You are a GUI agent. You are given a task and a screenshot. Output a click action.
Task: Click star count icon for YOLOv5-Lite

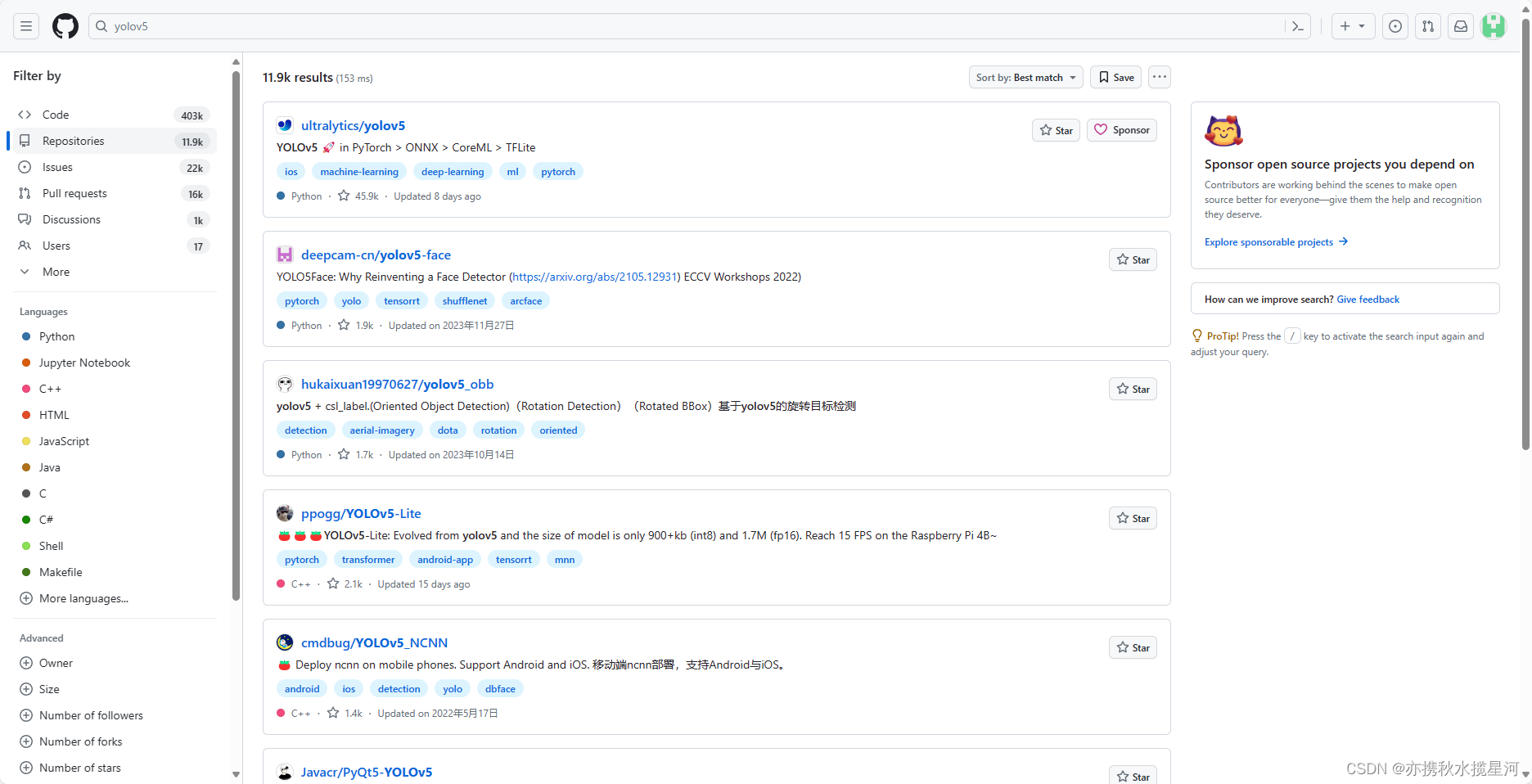coord(333,583)
